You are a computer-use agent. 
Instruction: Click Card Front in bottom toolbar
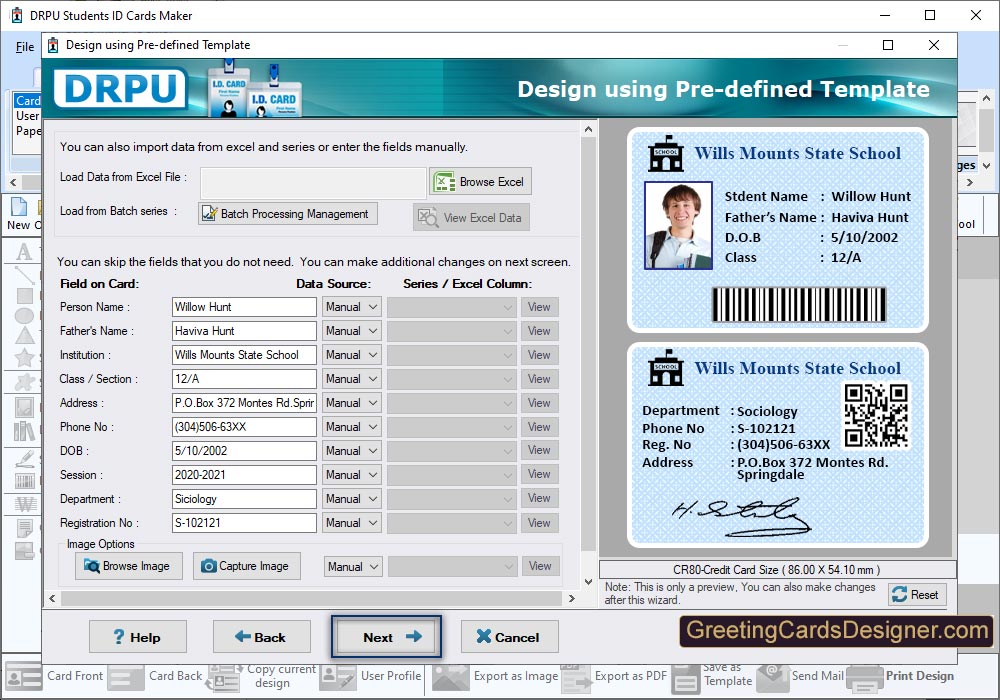(54, 676)
